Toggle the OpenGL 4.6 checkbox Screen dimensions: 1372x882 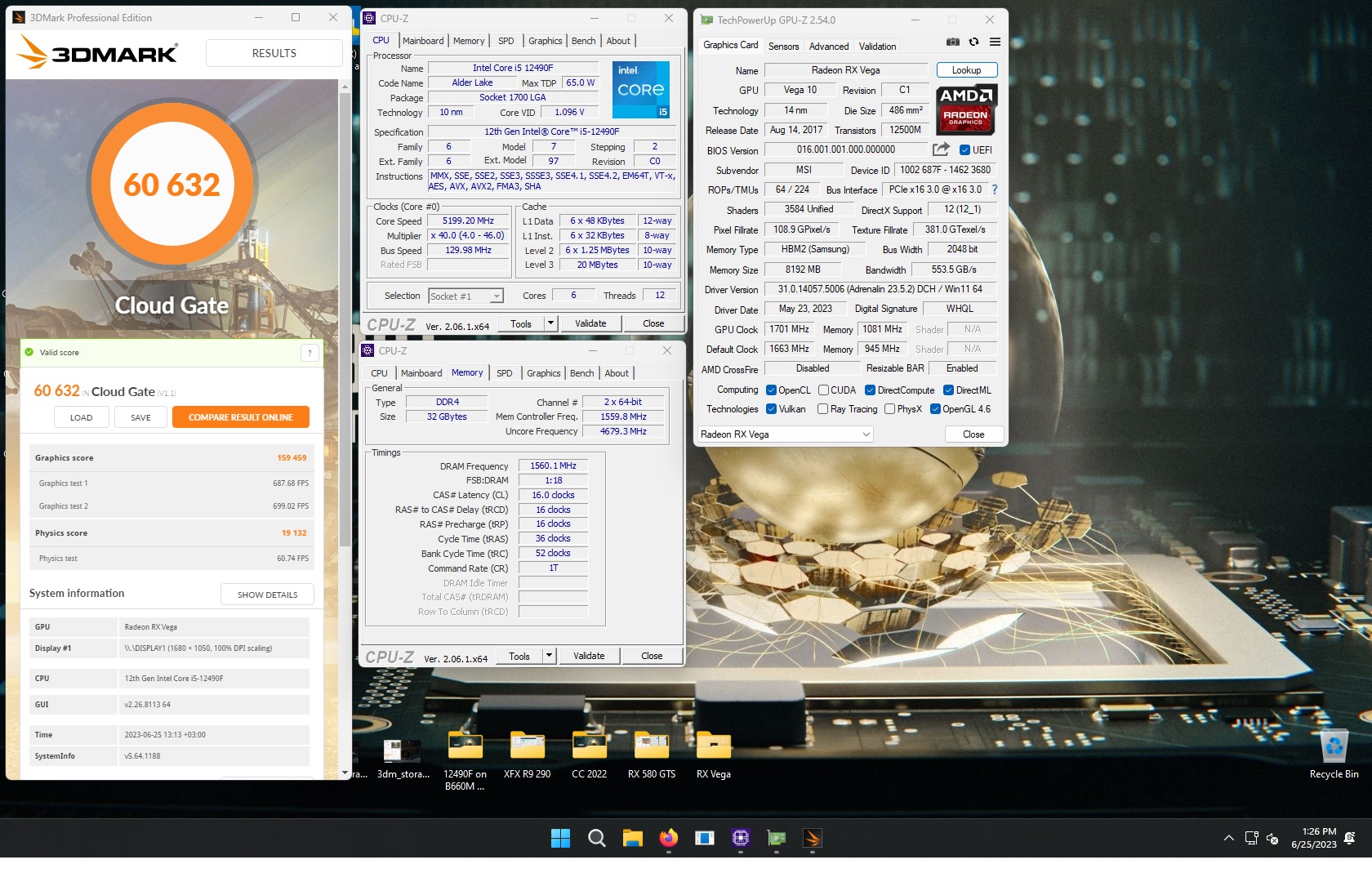936,409
